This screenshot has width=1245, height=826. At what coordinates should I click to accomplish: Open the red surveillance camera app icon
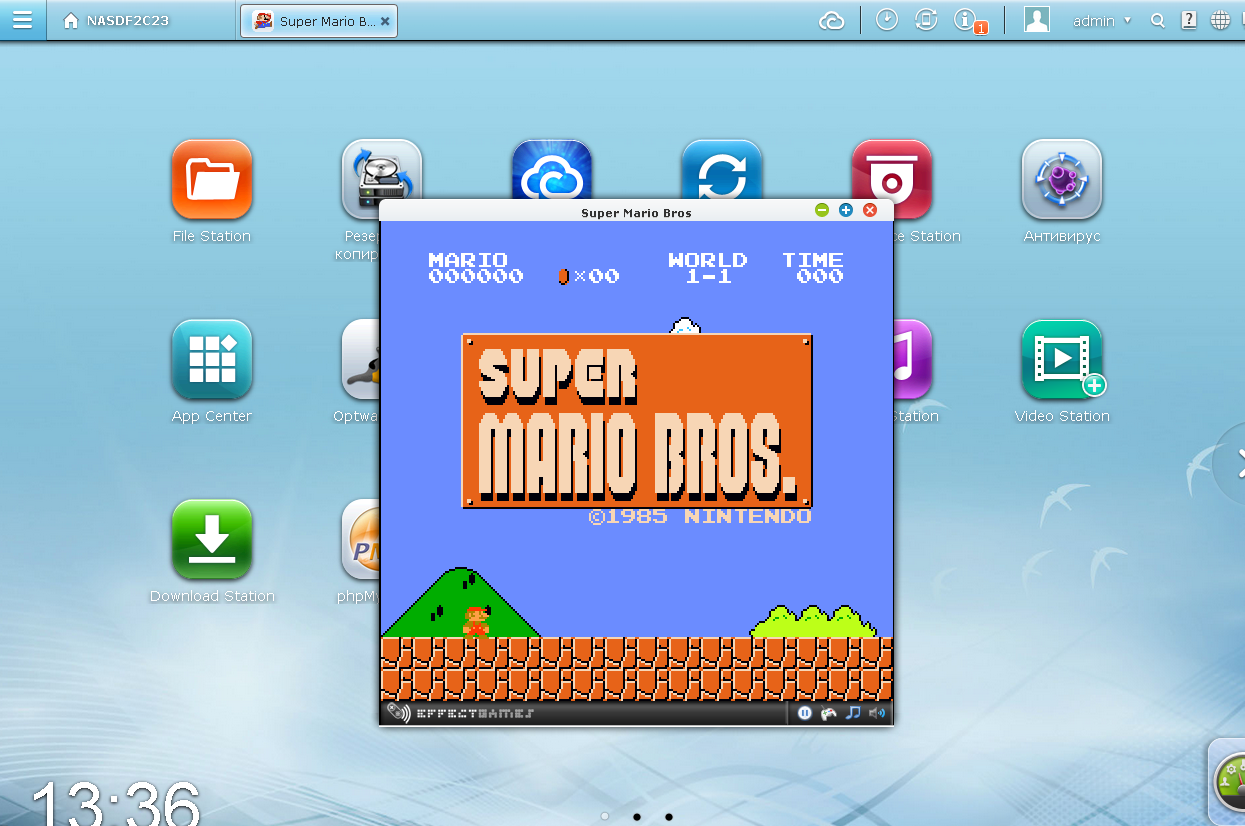click(x=892, y=169)
